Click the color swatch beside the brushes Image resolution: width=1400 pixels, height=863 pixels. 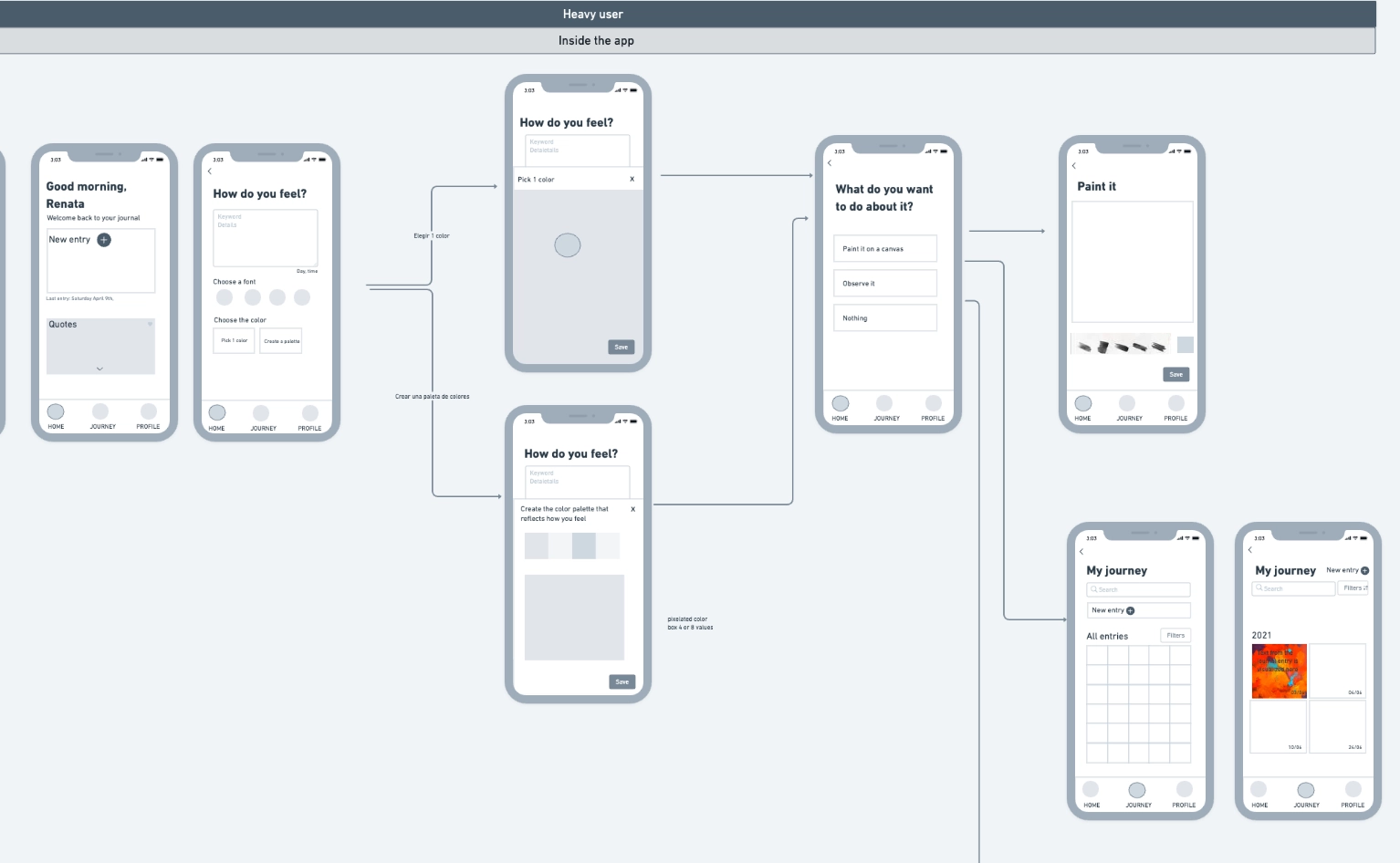tap(1186, 345)
